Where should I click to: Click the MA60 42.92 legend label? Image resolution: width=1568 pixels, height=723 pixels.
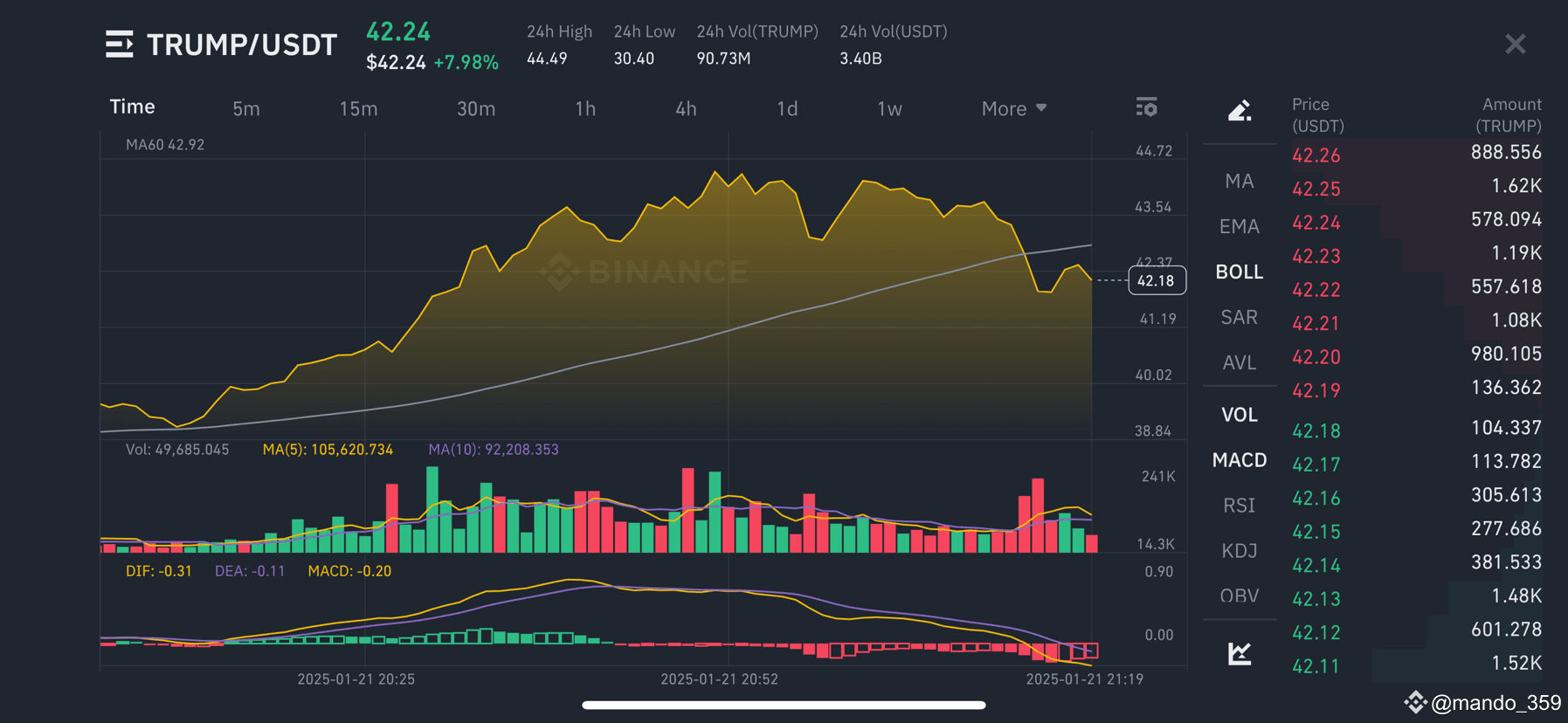[x=165, y=145]
